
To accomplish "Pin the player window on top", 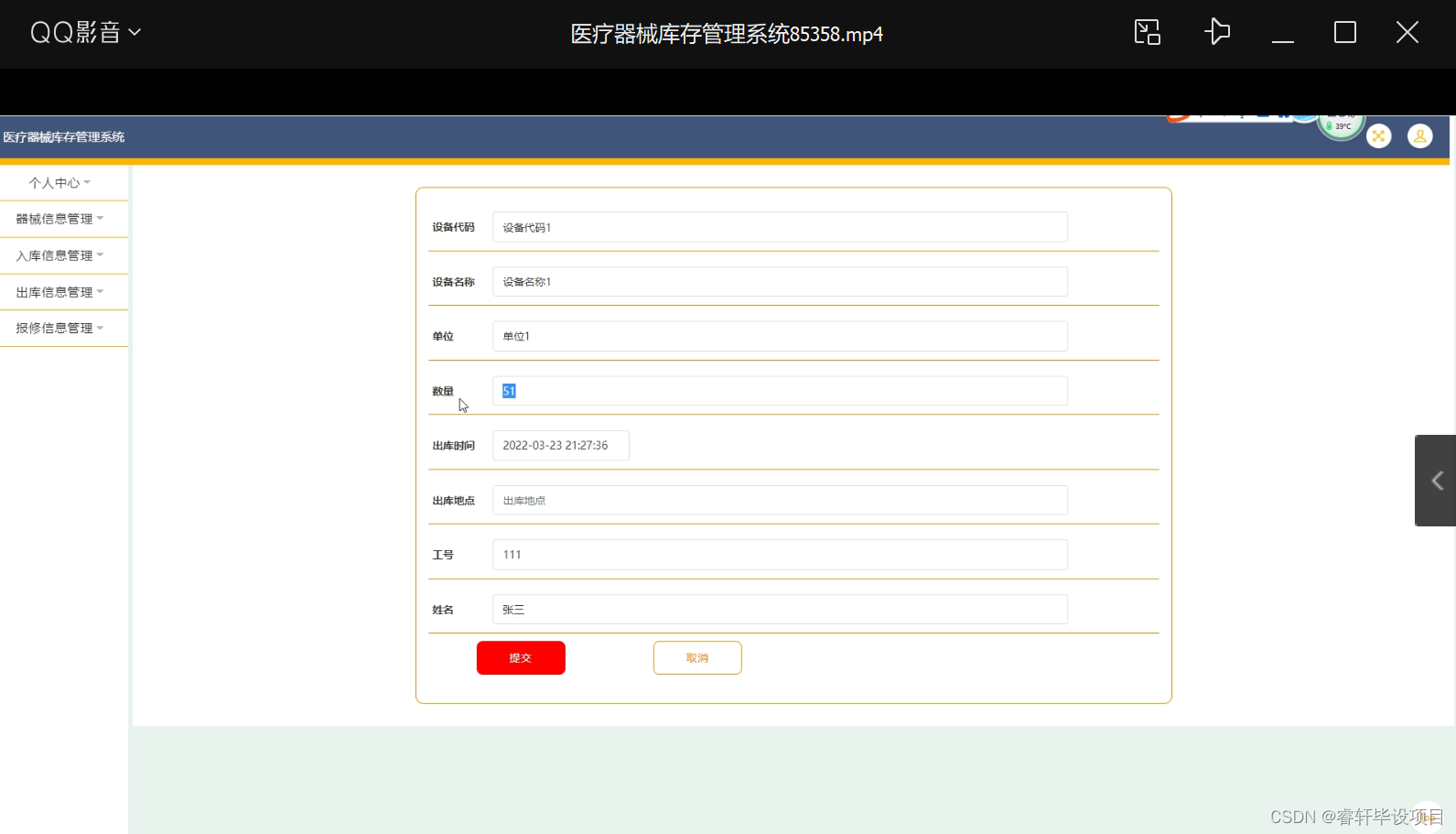I will tap(1216, 32).
